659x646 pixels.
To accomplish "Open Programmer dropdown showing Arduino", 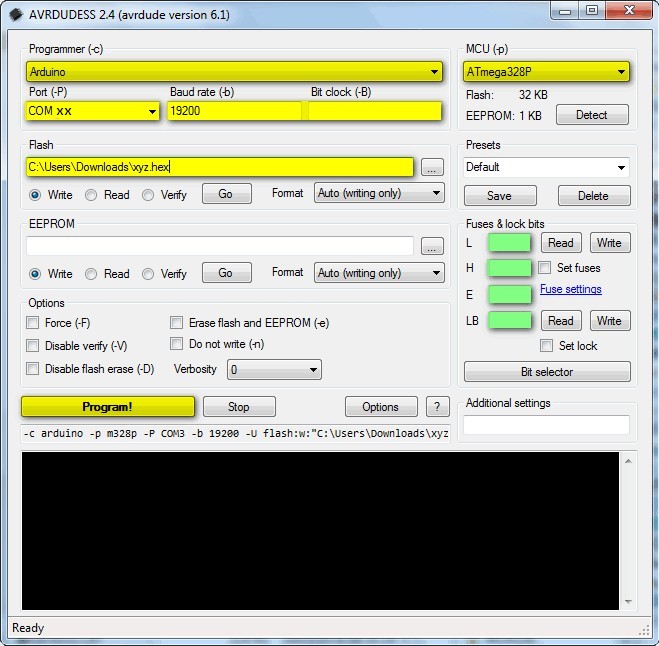I will point(234,71).
